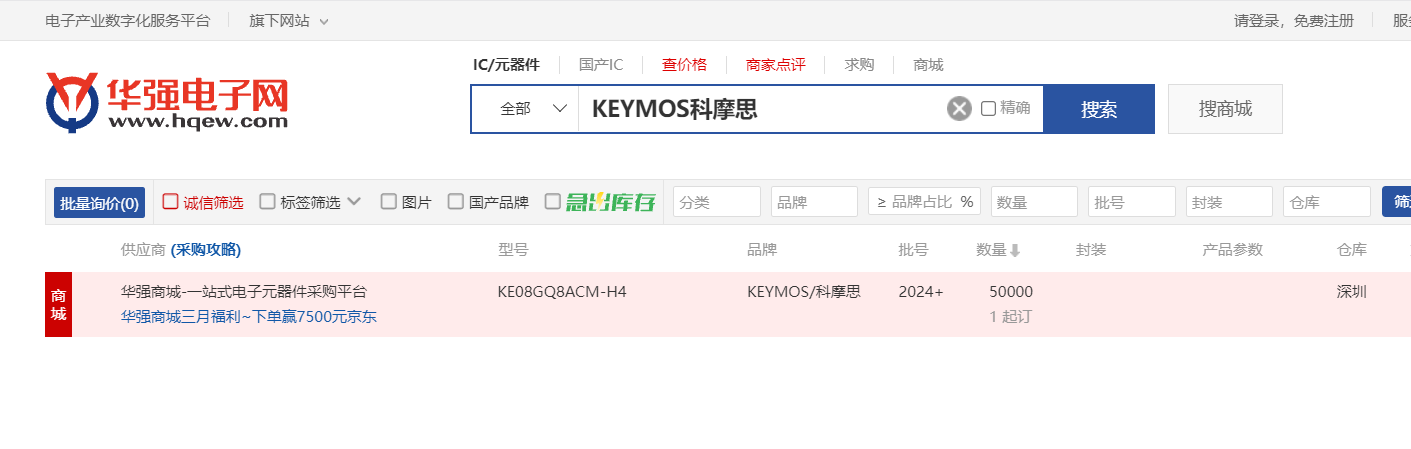Click part number KE08GQ8ACM-H4
Viewport: 1411px width, 449px height.
pyautogui.click(x=562, y=292)
